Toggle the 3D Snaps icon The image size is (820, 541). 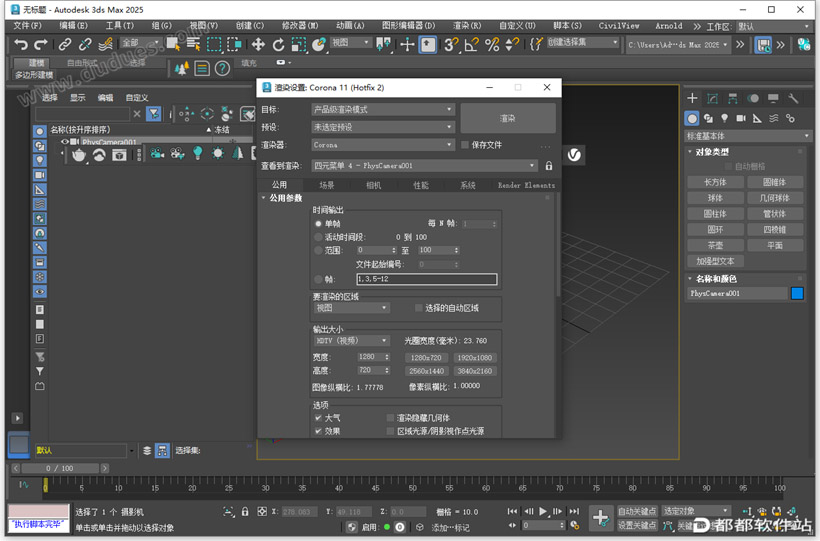450,44
